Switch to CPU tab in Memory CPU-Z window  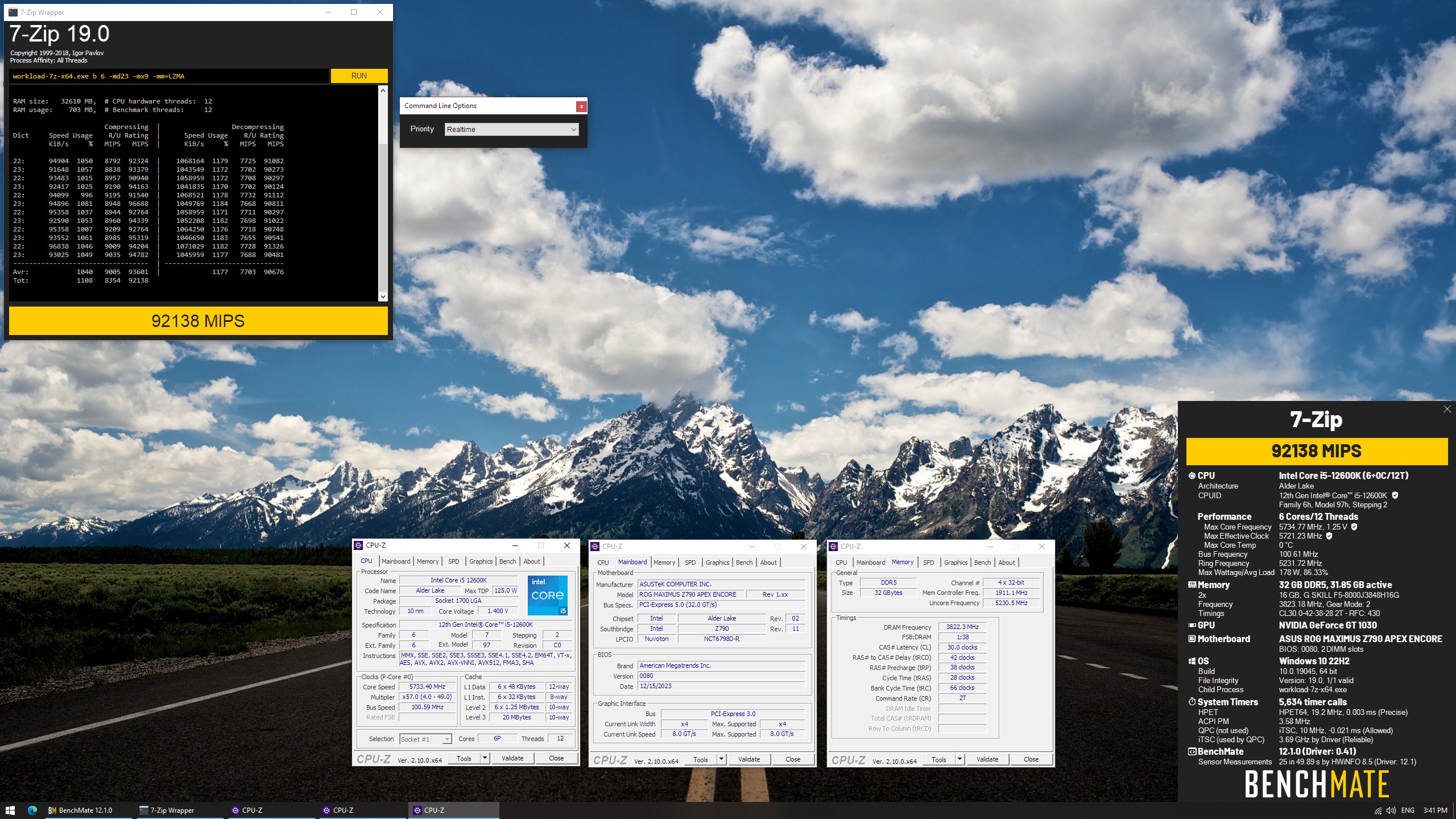[x=841, y=562]
